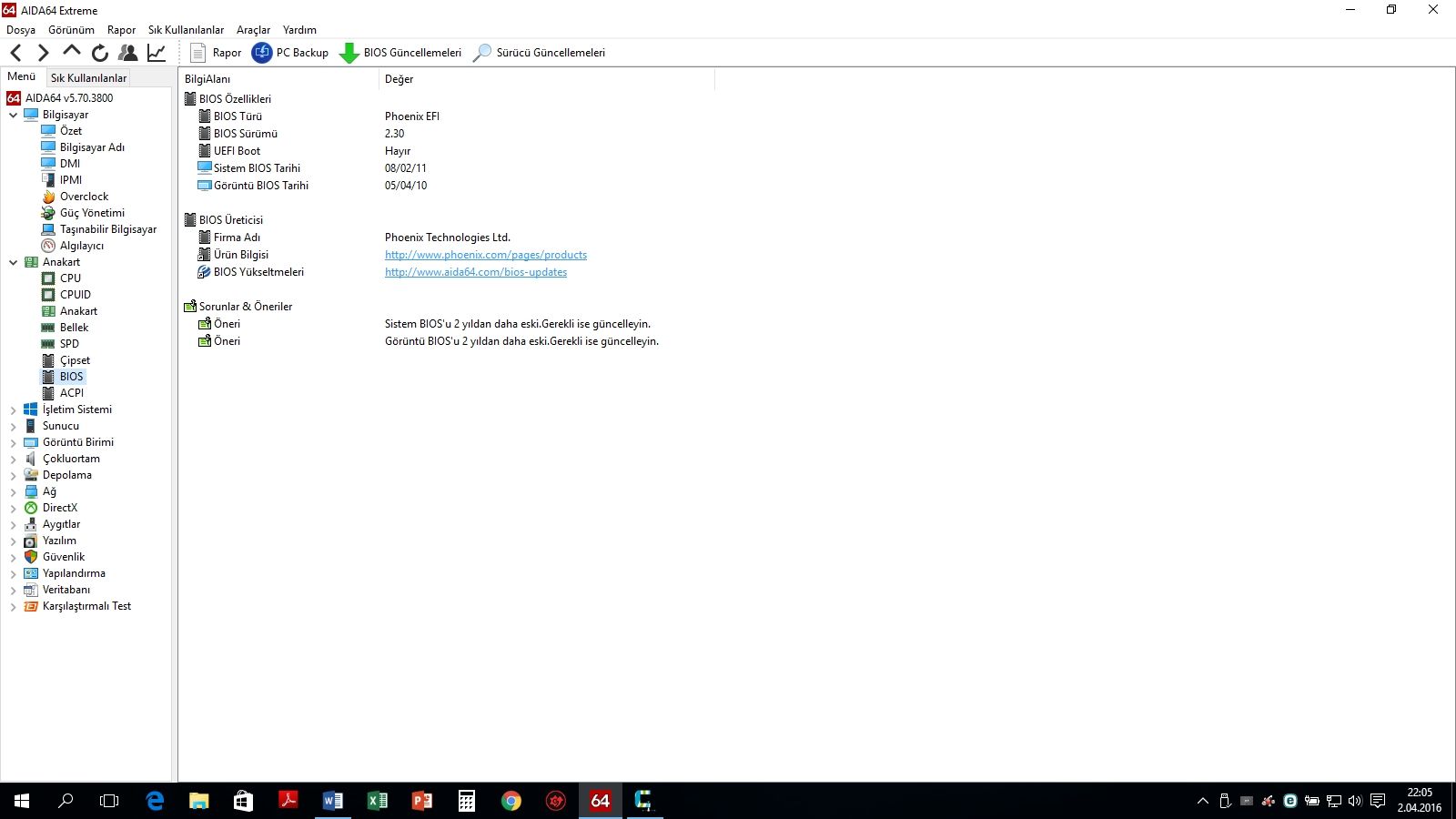This screenshot has width=1456, height=819.
Task: Open Microsoft Edge from the taskbar
Action: (x=155, y=801)
